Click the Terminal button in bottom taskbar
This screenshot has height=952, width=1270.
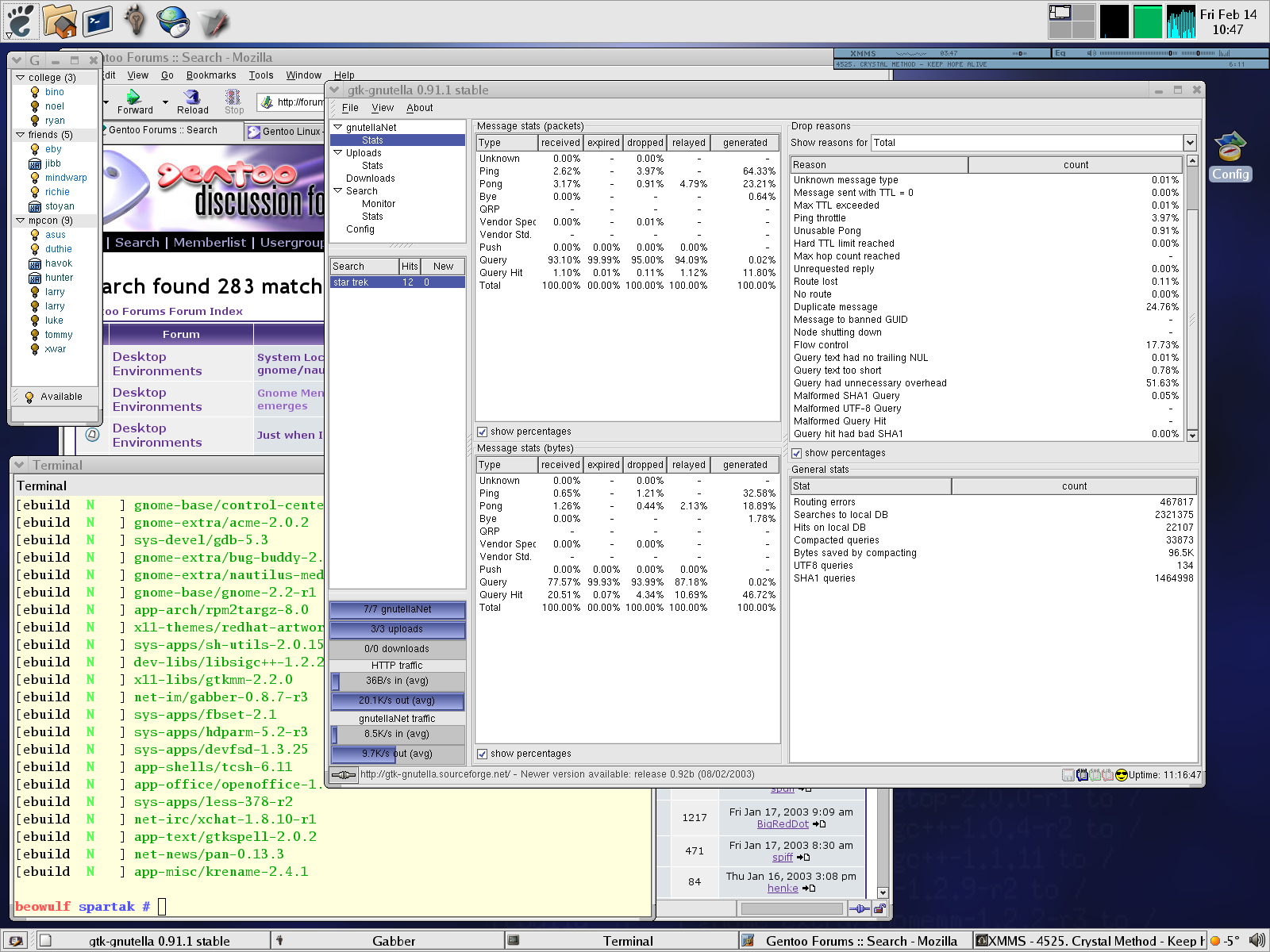(x=622, y=941)
